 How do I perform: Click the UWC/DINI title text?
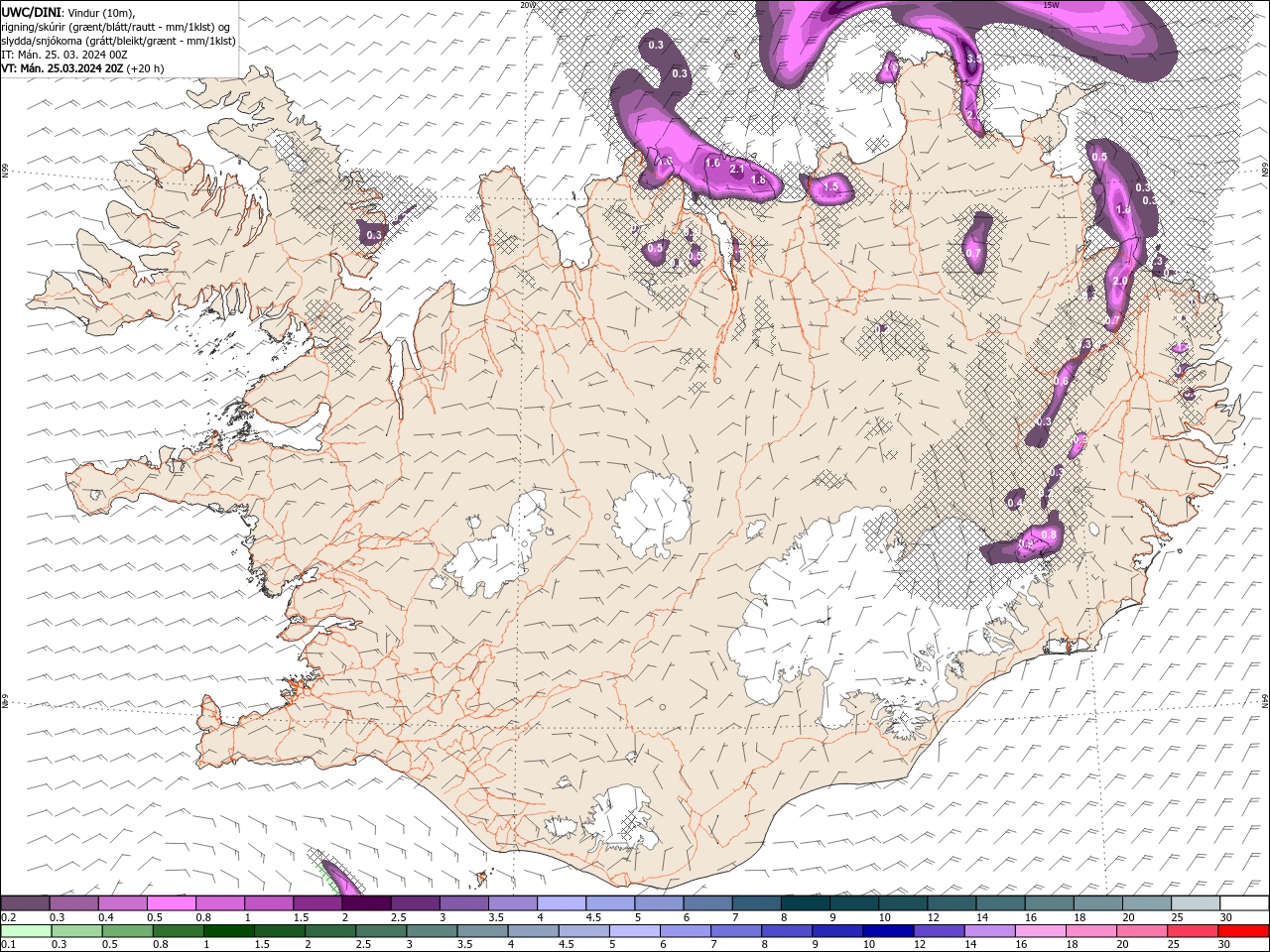click(x=33, y=11)
